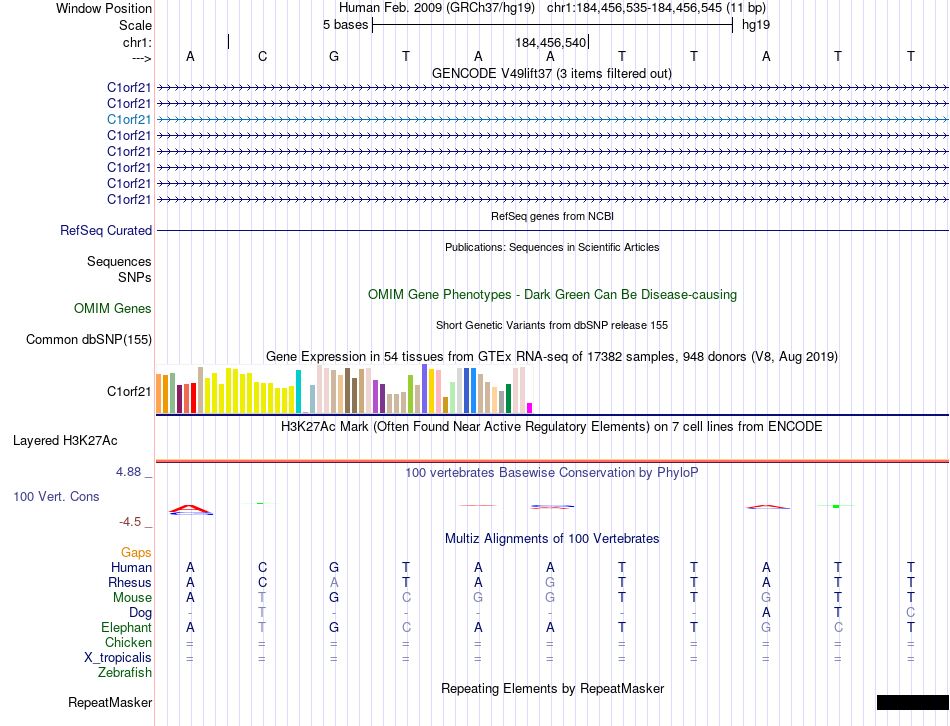The width and height of the screenshot is (950, 726).
Task: Open Short Genetic Variants from dbSNP release 155
Action: click(x=552, y=325)
